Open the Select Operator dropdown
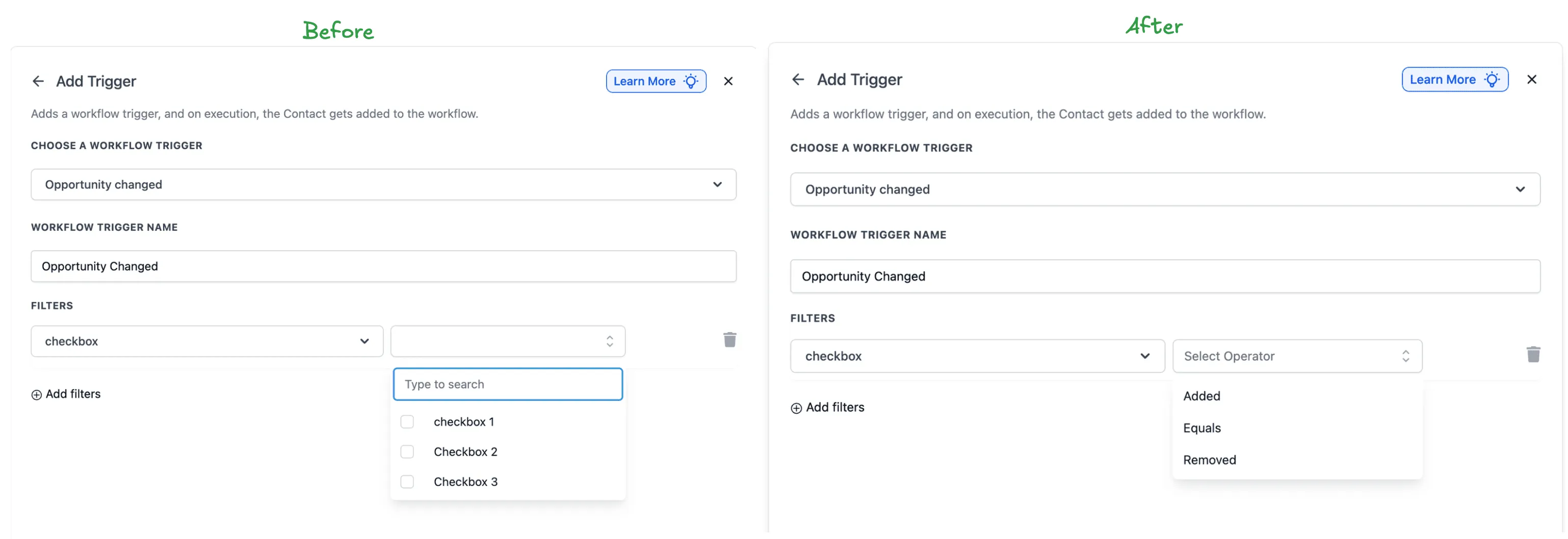Image resolution: width=1568 pixels, height=539 pixels. click(1297, 356)
